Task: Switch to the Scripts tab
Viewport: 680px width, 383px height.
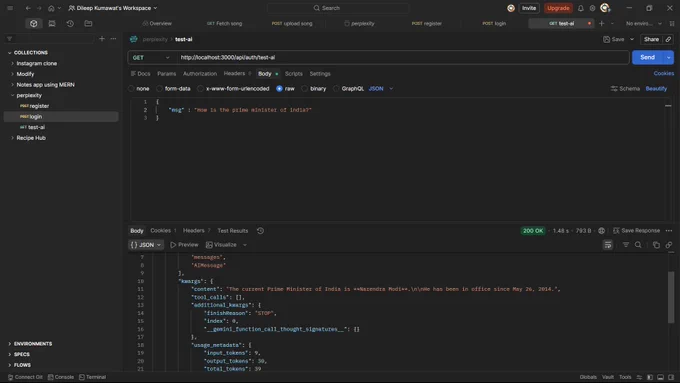Action: pyautogui.click(x=294, y=74)
